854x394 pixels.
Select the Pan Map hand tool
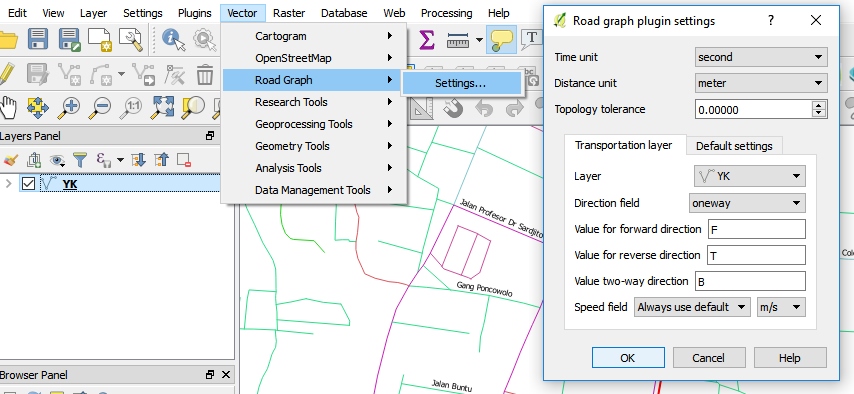(x=8, y=107)
